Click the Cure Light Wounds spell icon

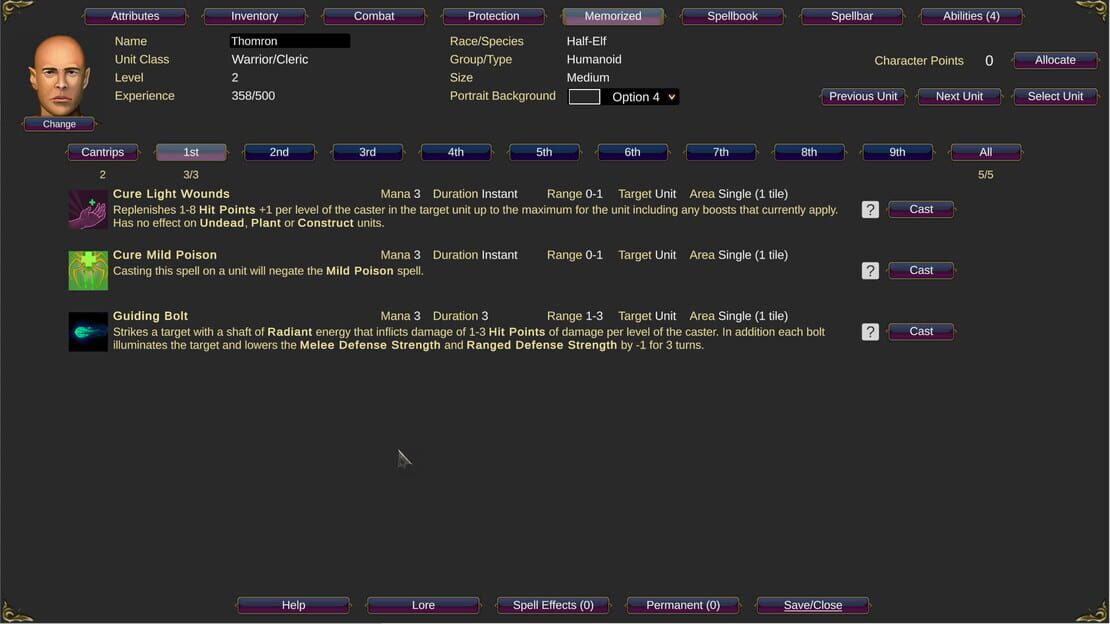pyautogui.click(x=88, y=209)
